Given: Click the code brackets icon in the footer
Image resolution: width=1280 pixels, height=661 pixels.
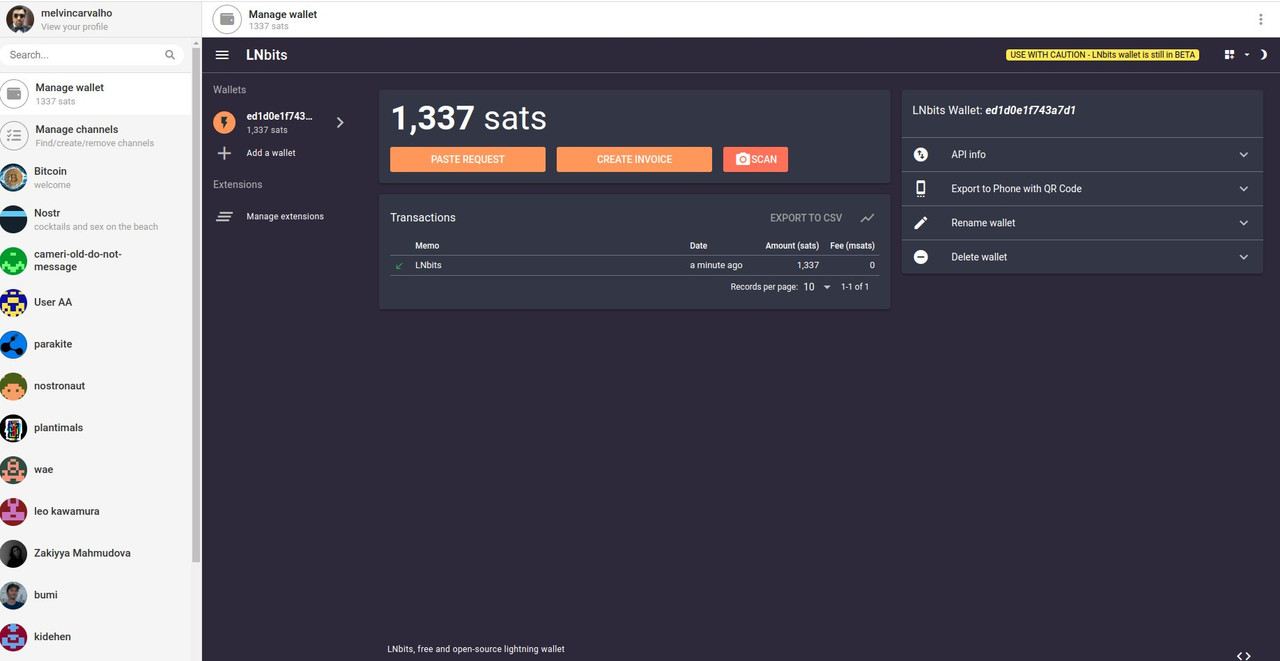Looking at the screenshot, I should point(1244,656).
